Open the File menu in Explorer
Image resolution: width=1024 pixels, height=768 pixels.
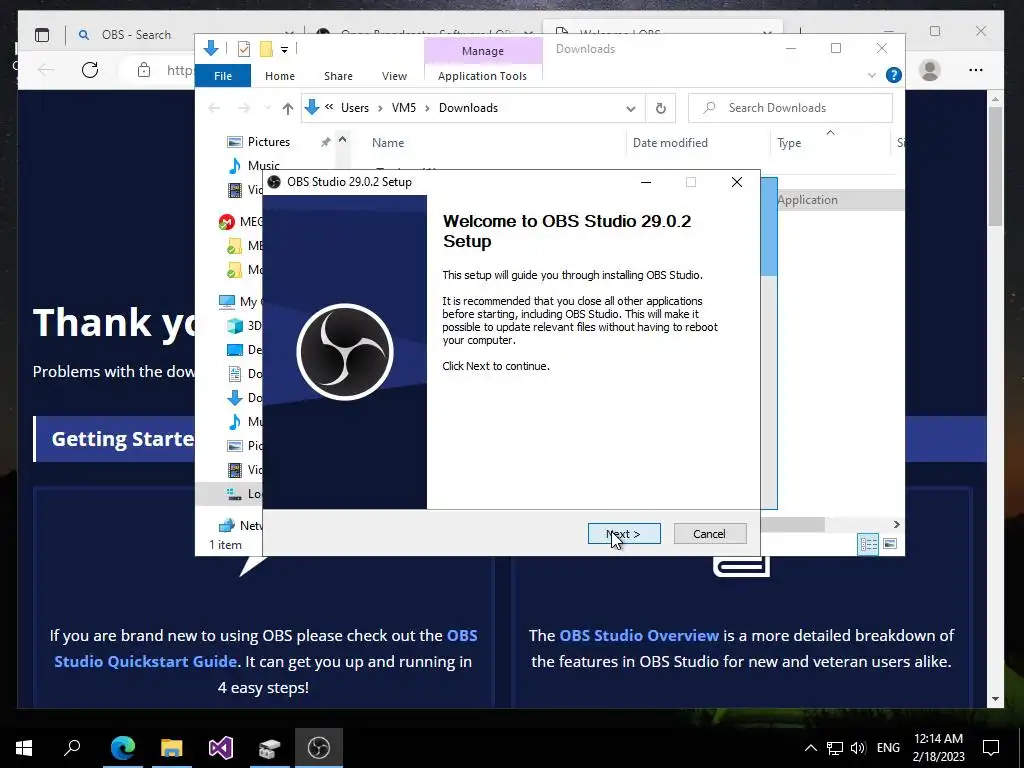(223, 76)
